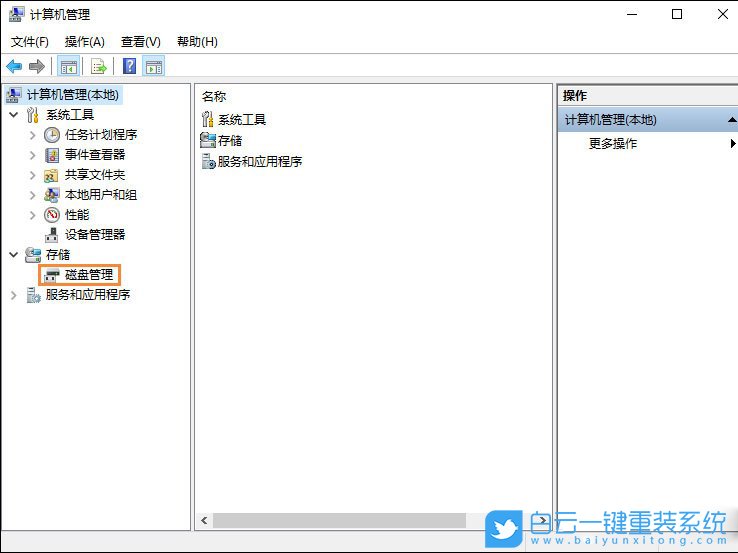
Task: Expand the 共享文件夹 node
Action: click(32, 175)
